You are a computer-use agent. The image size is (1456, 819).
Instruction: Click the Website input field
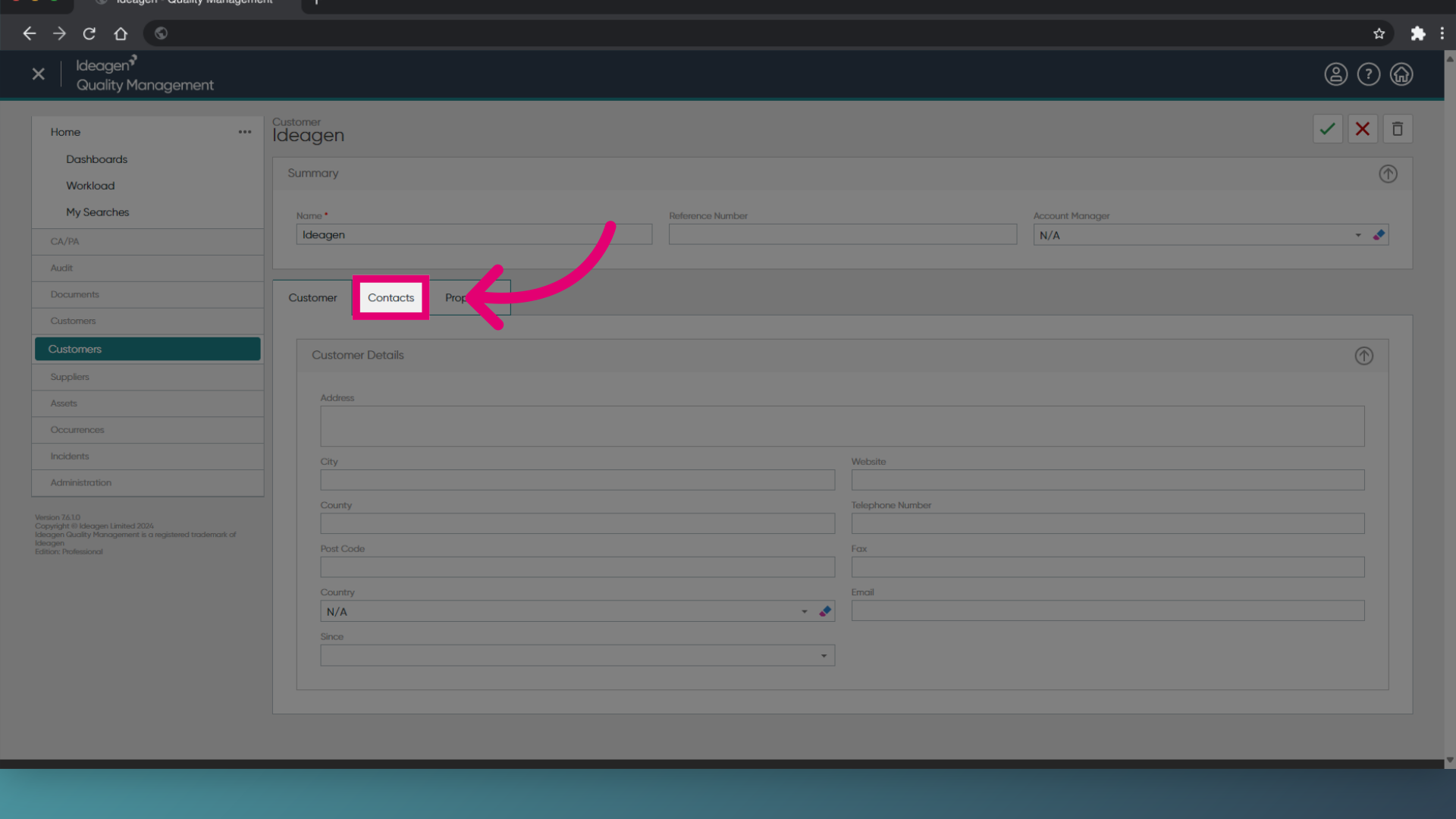click(x=1107, y=480)
